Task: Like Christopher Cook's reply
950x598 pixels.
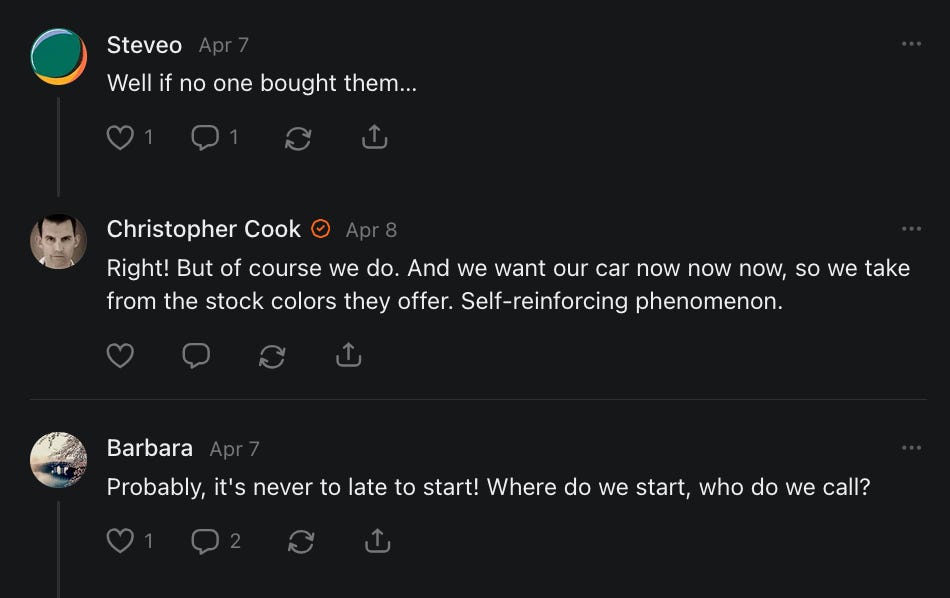Action: (120, 355)
